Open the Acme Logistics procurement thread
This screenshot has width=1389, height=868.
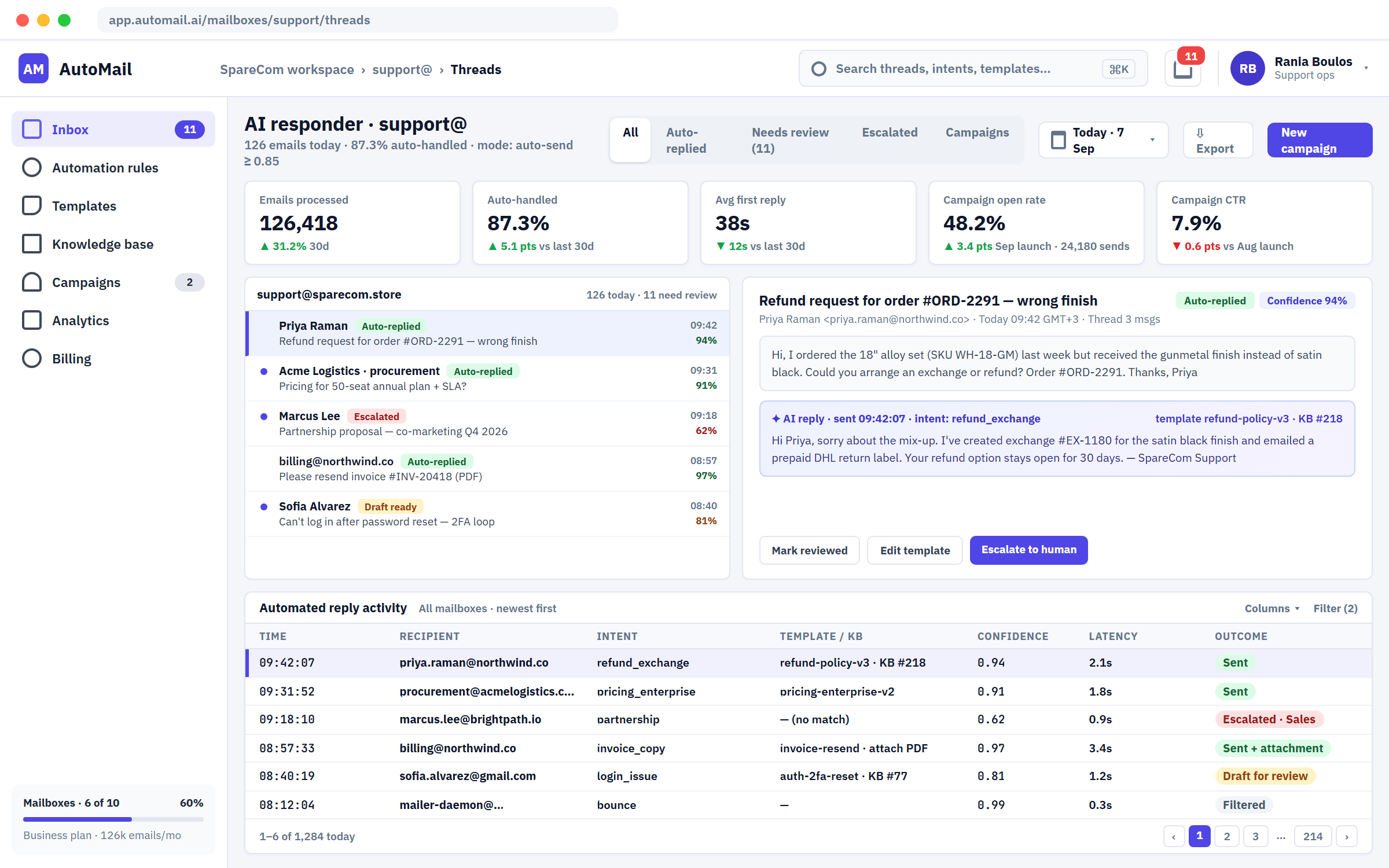[x=487, y=378]
